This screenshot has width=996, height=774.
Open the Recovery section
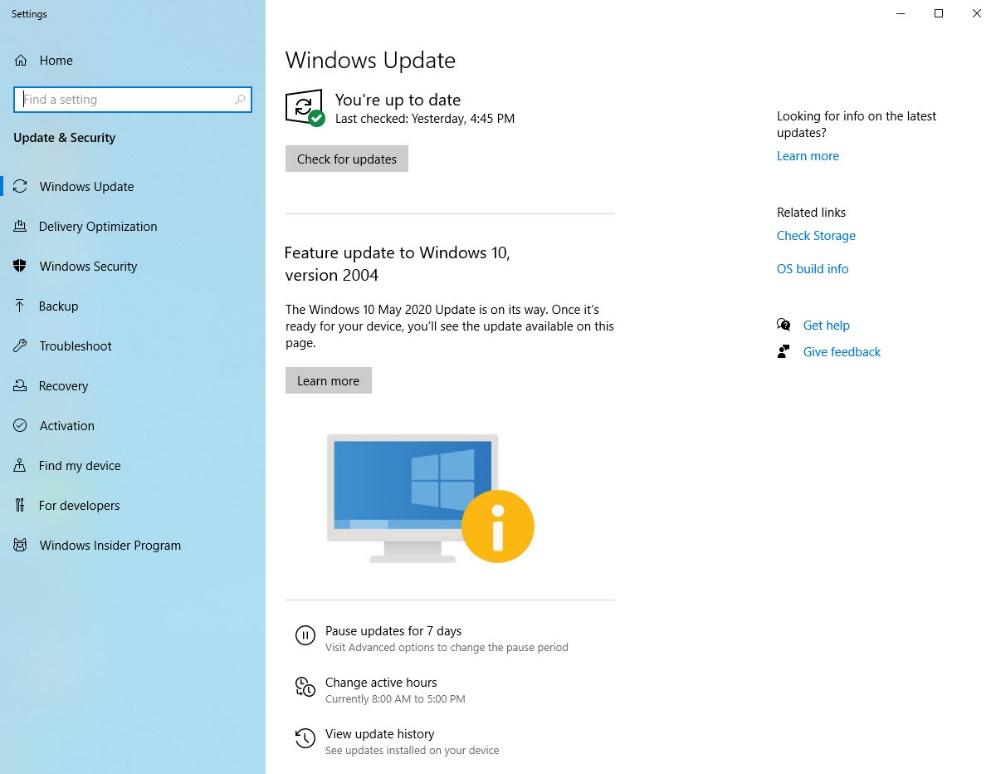[x=64, y=386]
